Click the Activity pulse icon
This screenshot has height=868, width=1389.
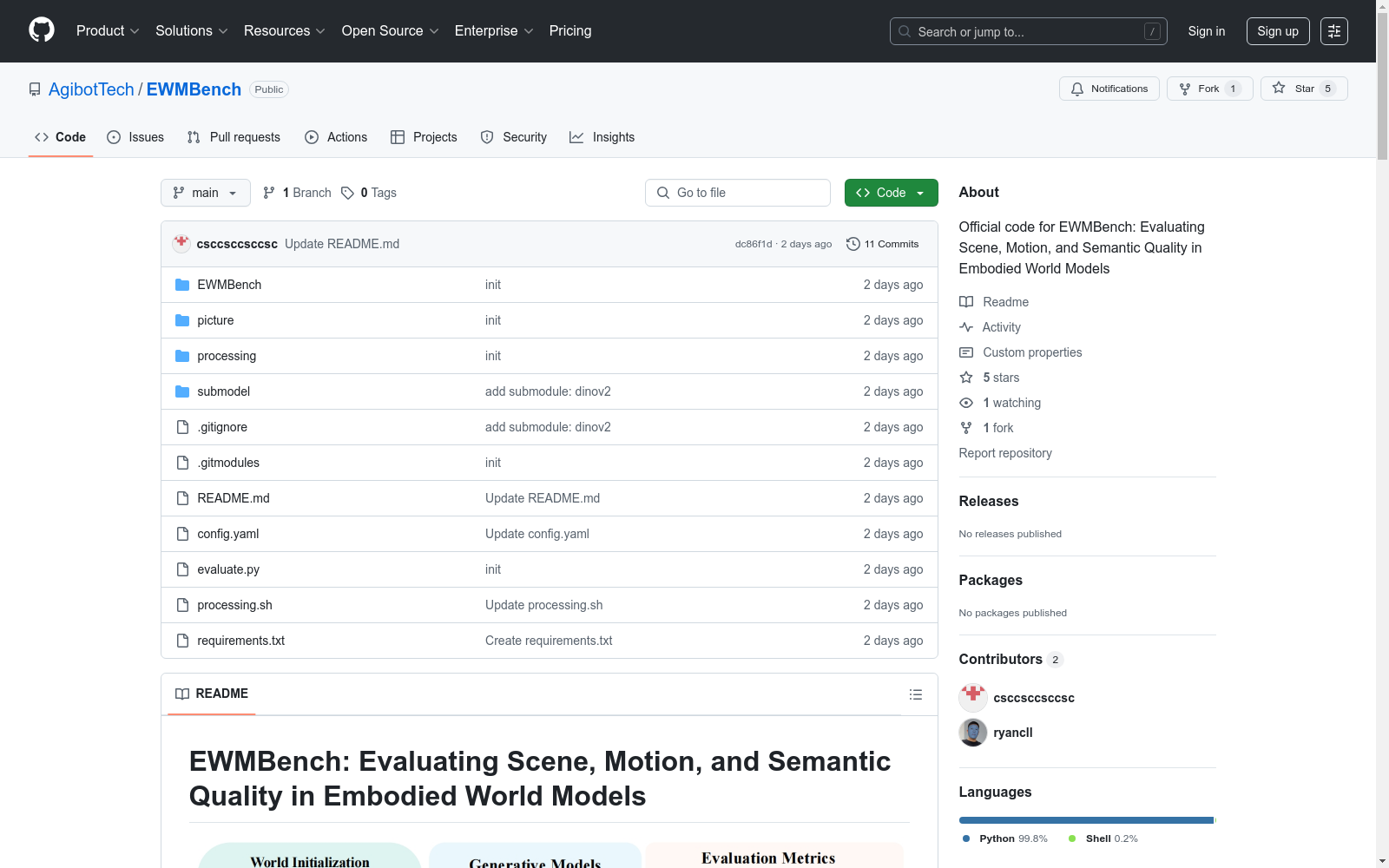pos(966,327)
